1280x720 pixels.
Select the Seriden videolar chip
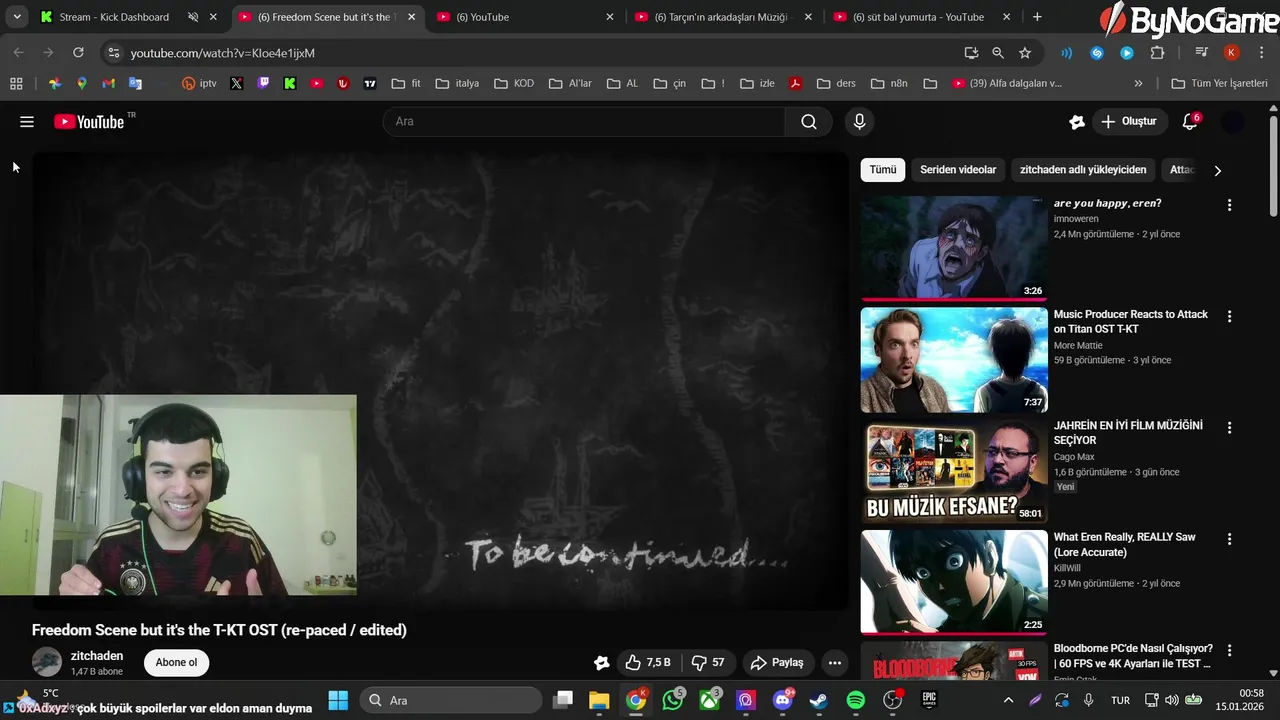[x=958, y=170]
